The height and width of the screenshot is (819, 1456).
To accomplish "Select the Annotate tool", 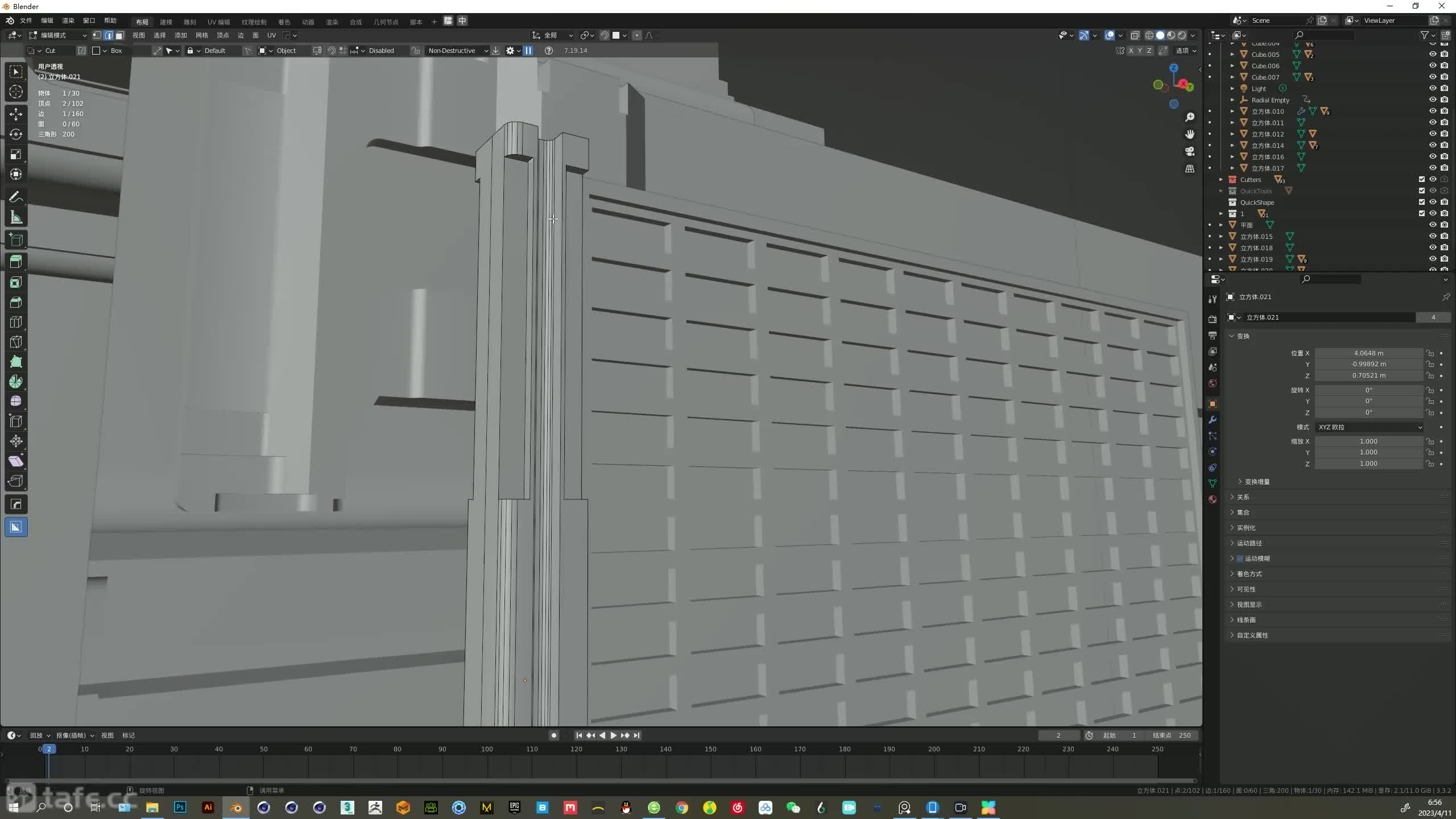I will point(16,197).
